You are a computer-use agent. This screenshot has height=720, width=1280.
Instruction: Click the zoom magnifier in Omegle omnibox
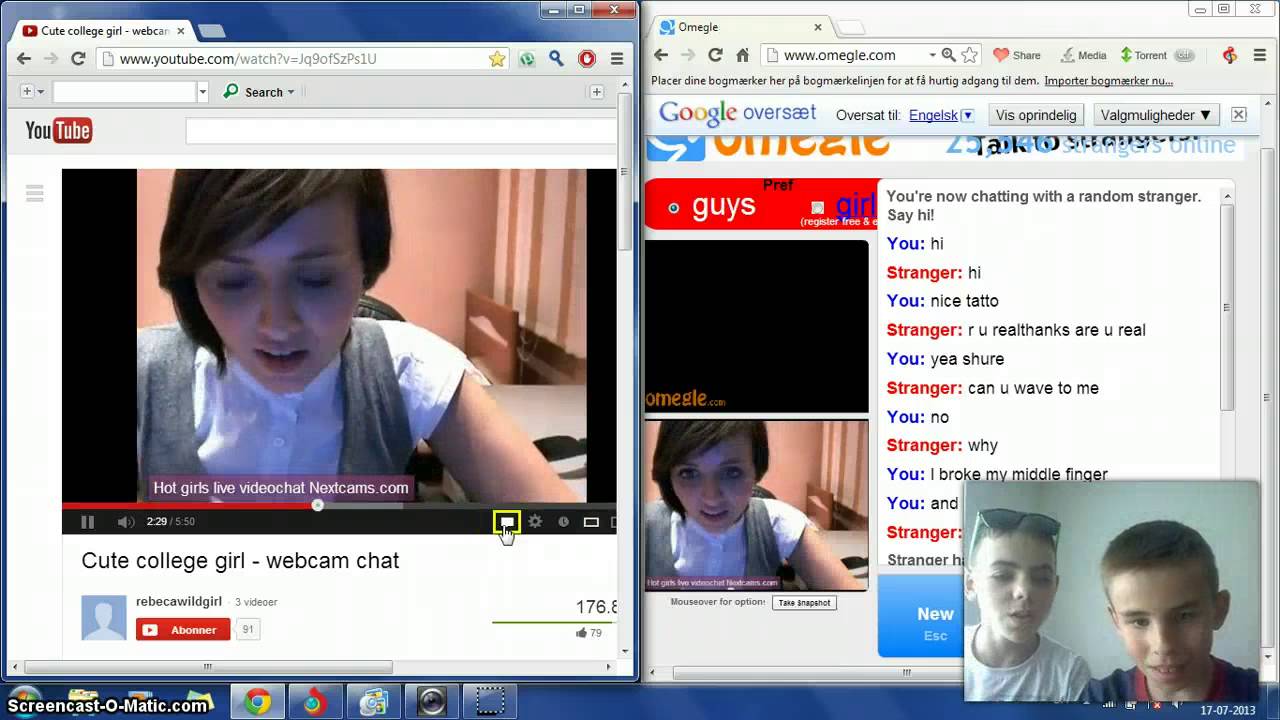949,55
